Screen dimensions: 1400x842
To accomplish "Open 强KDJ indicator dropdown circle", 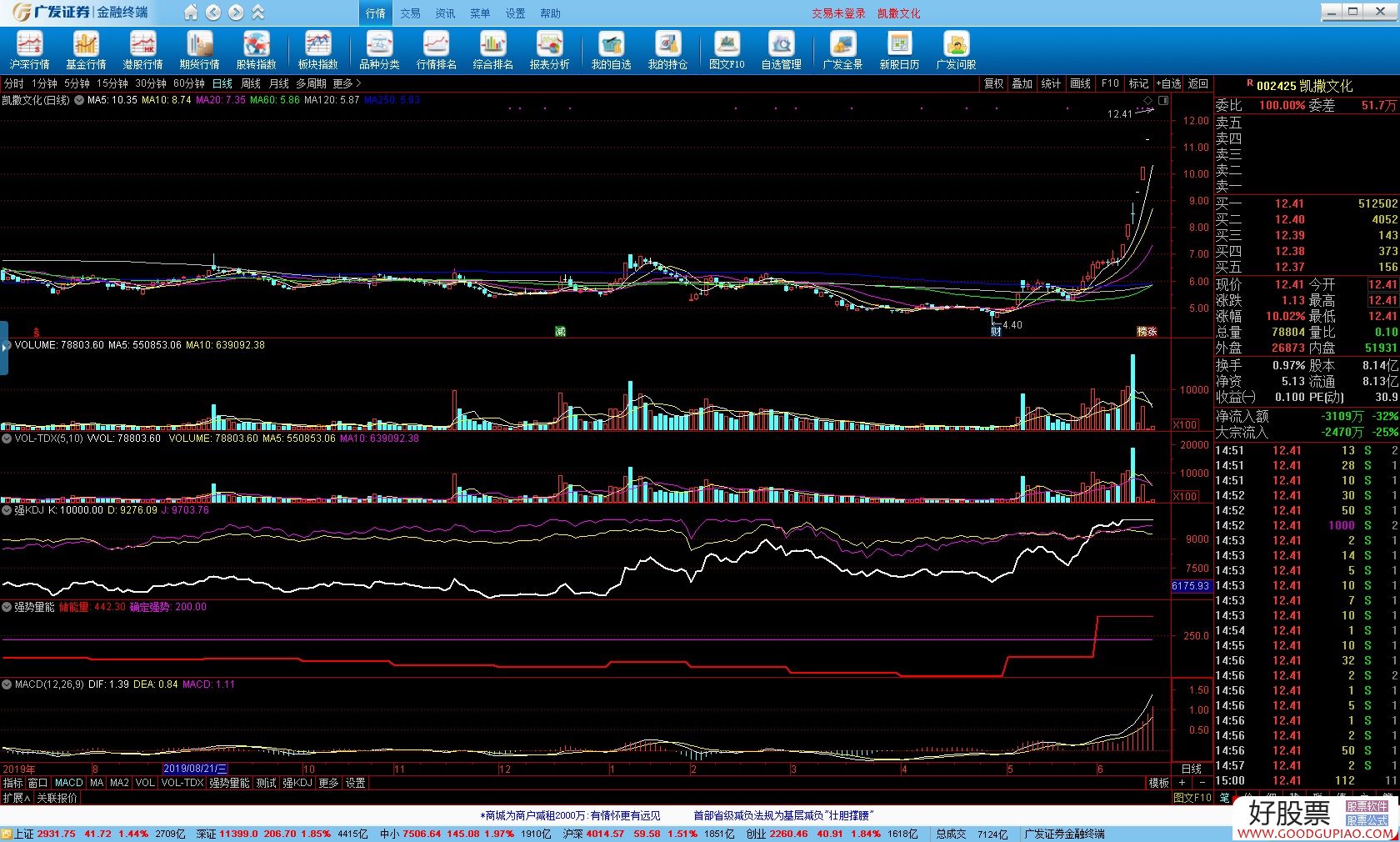I will coord(7,509).
